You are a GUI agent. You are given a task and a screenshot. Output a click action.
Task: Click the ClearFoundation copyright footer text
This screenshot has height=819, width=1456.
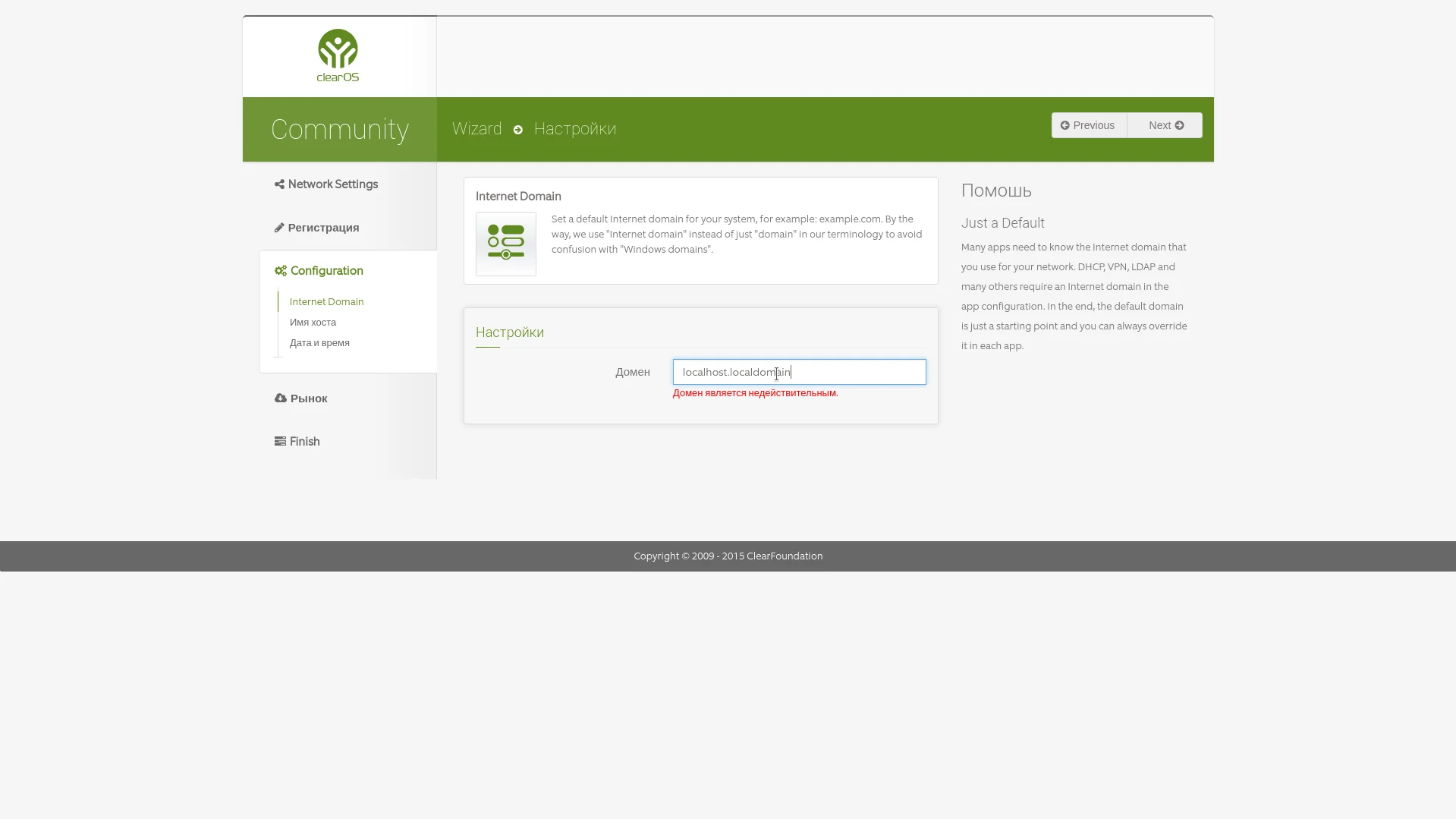[728, 556]
